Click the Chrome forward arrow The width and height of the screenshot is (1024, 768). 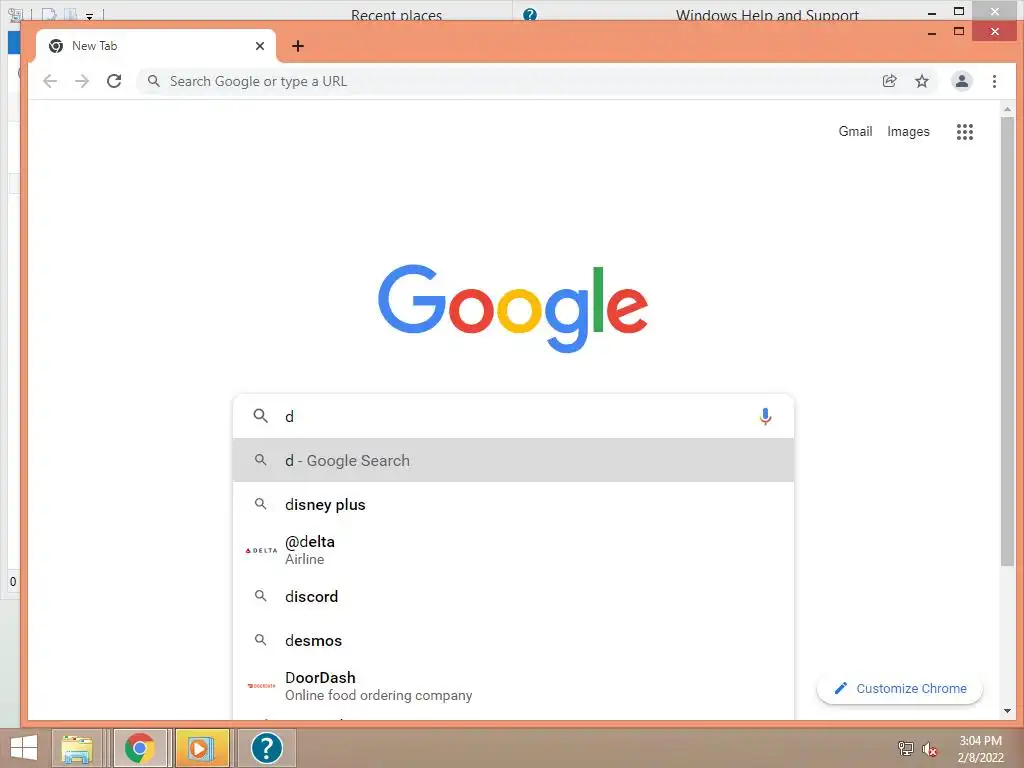[82, 81]
